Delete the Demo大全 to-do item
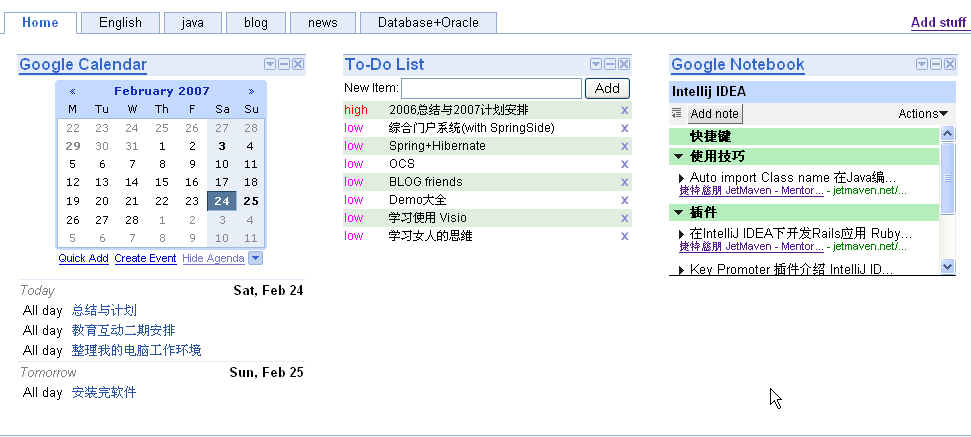 tap(624, 200)
